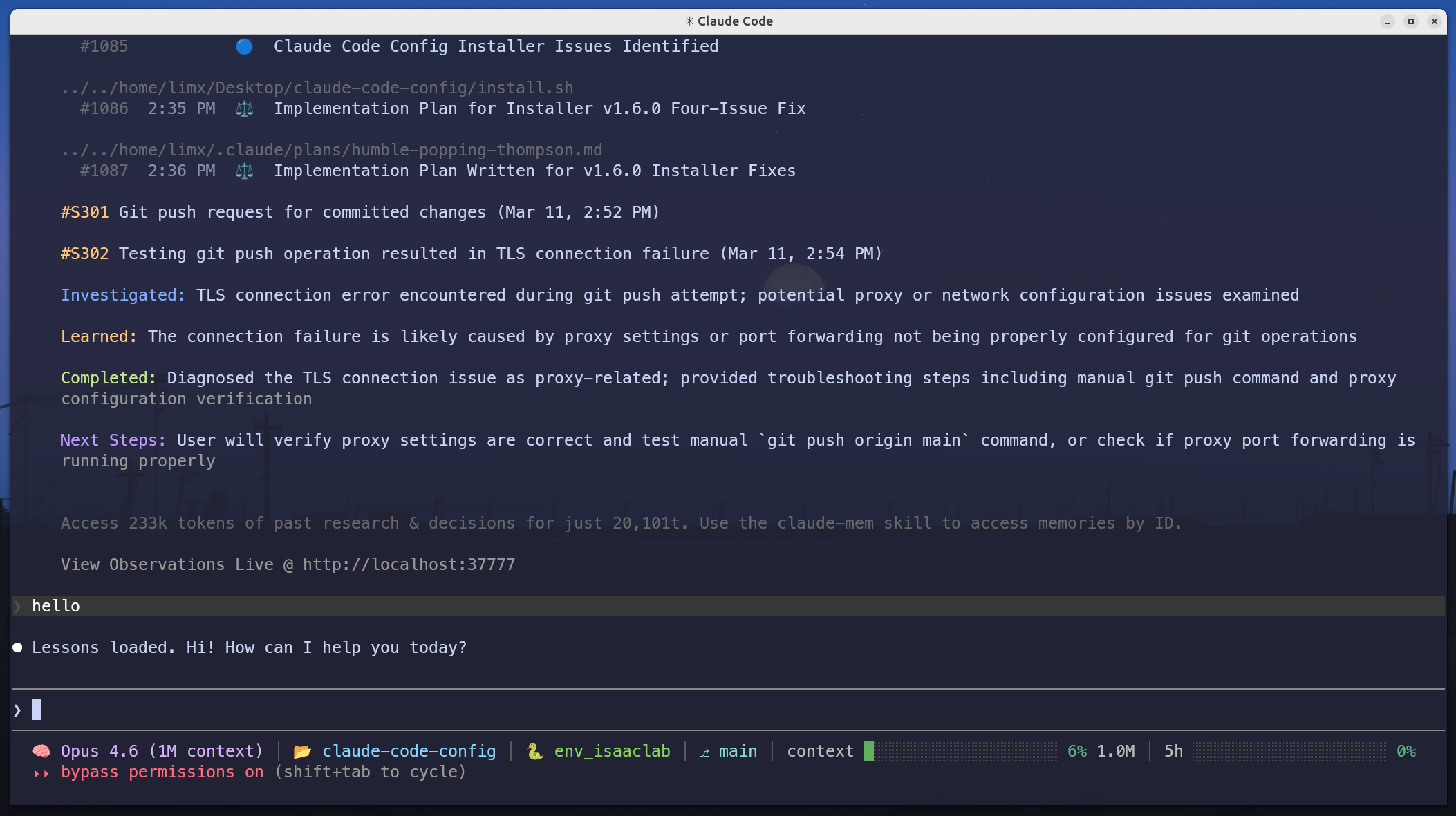Click the 1.0M context size value
This screenshot has height=816, width=1456.
click(x=1116, y=751)
